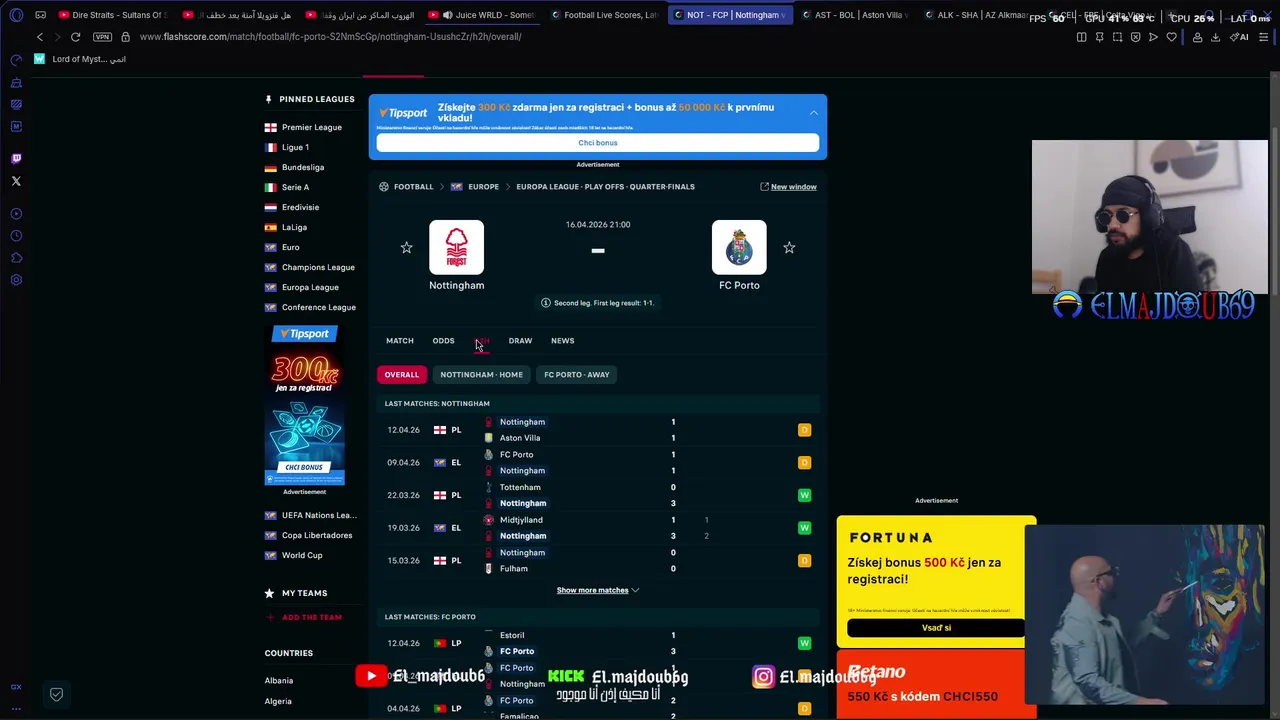Open the 12.04.26 Nottingham vs Aston Villa row
Viewport: 1280px width, 720px height.
pyautogui.click(x=598, y=430)
